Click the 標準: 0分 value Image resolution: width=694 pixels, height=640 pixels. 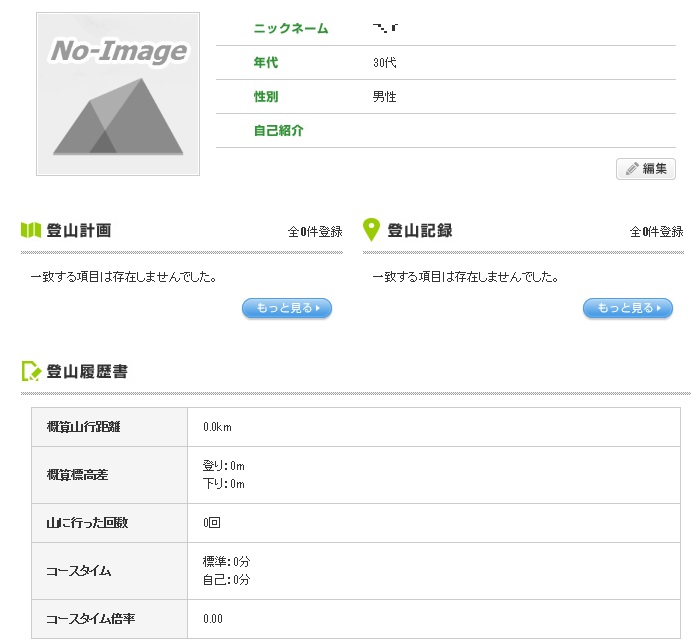coord(227,562)
